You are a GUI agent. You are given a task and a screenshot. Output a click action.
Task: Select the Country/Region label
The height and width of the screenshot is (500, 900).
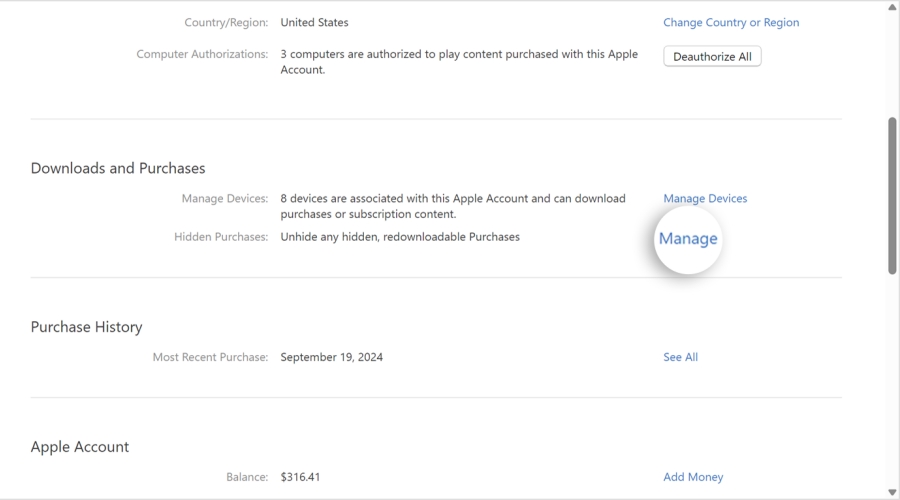click(x=226, y=22)
